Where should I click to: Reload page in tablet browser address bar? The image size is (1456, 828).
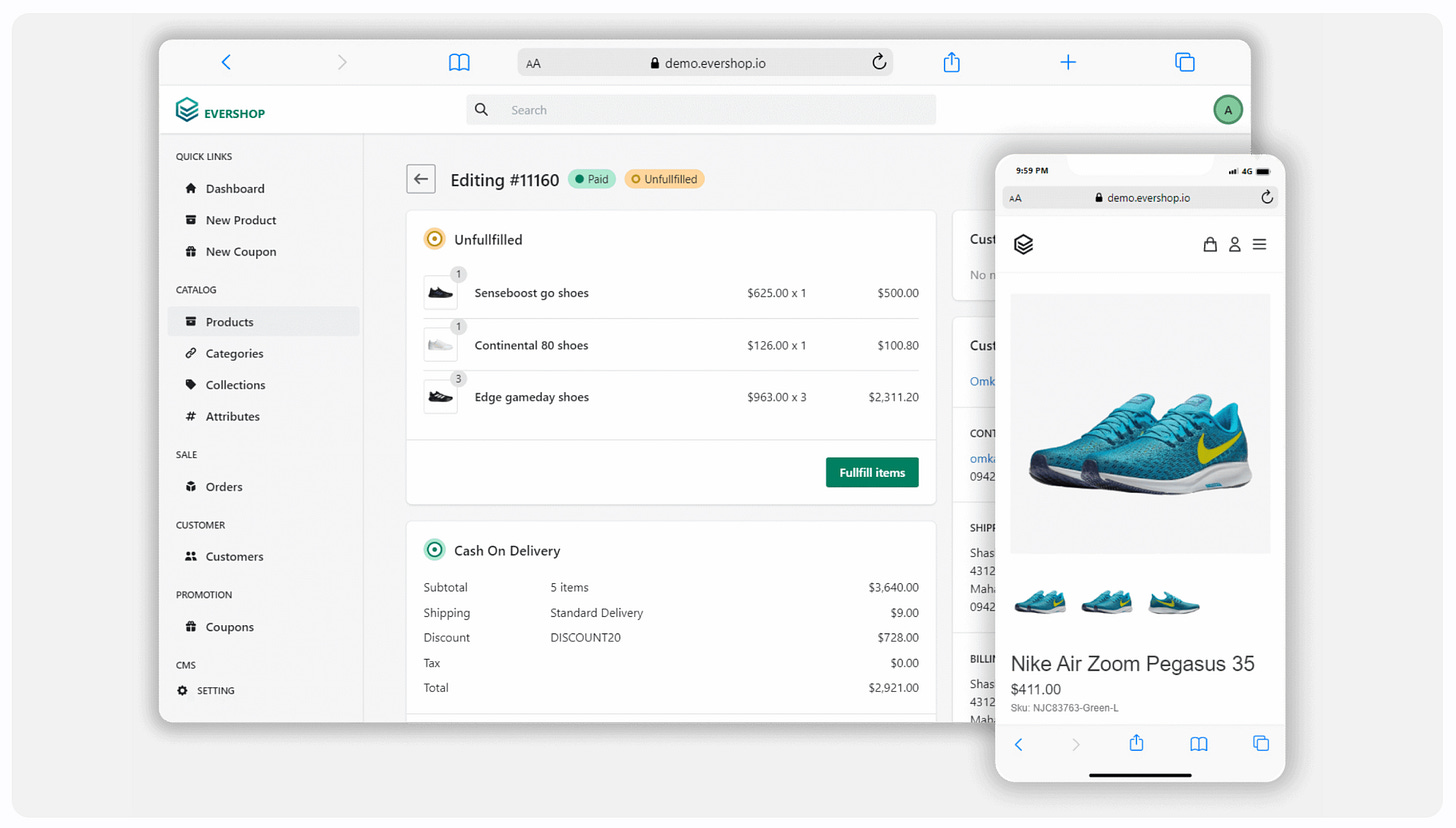pos(879,62)
